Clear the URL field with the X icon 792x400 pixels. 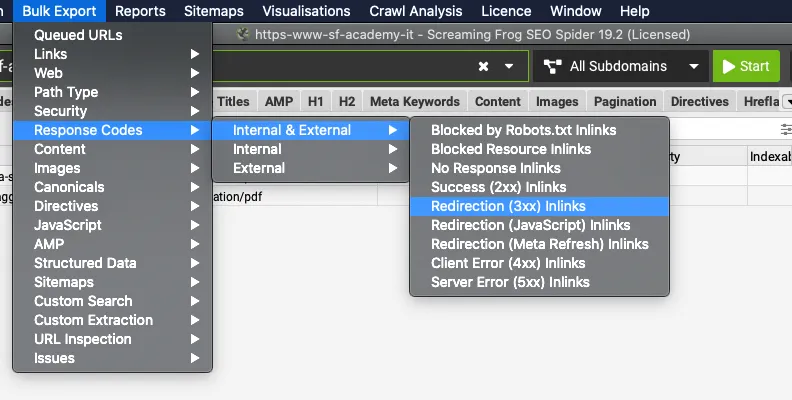point(483,67)
